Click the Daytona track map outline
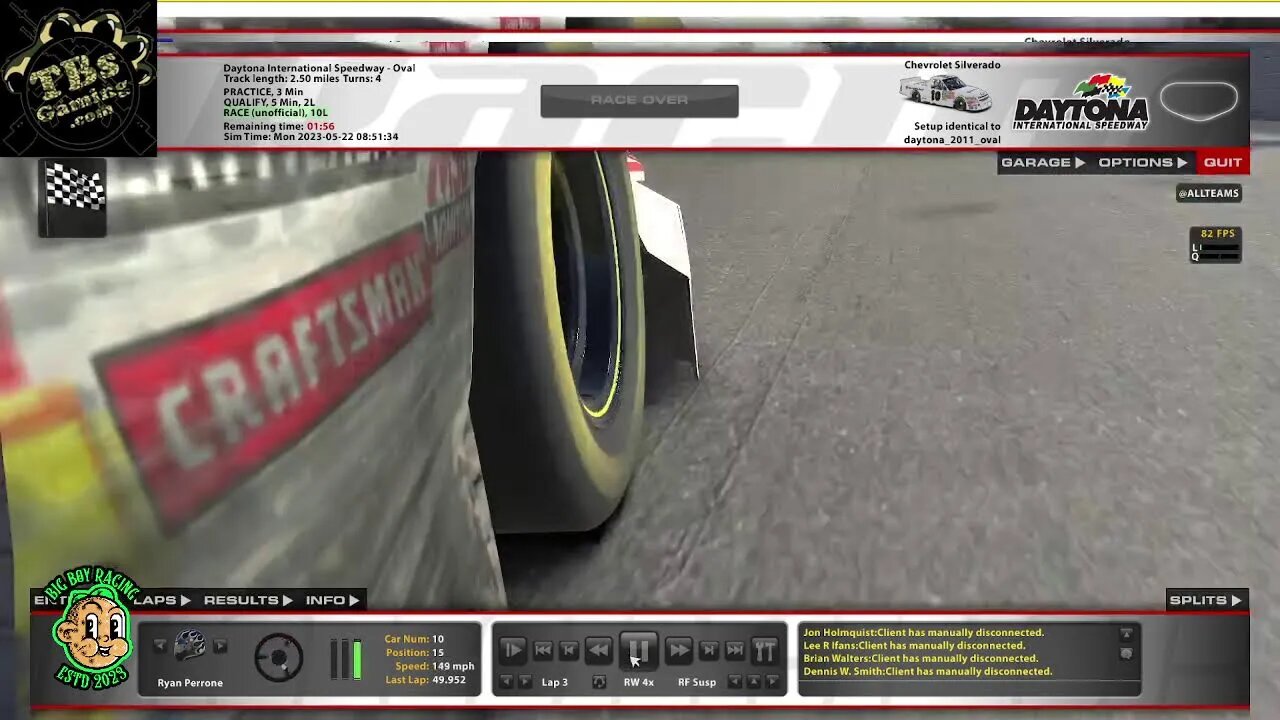Screen dimensions: 1280x720 click(1199, 101)
